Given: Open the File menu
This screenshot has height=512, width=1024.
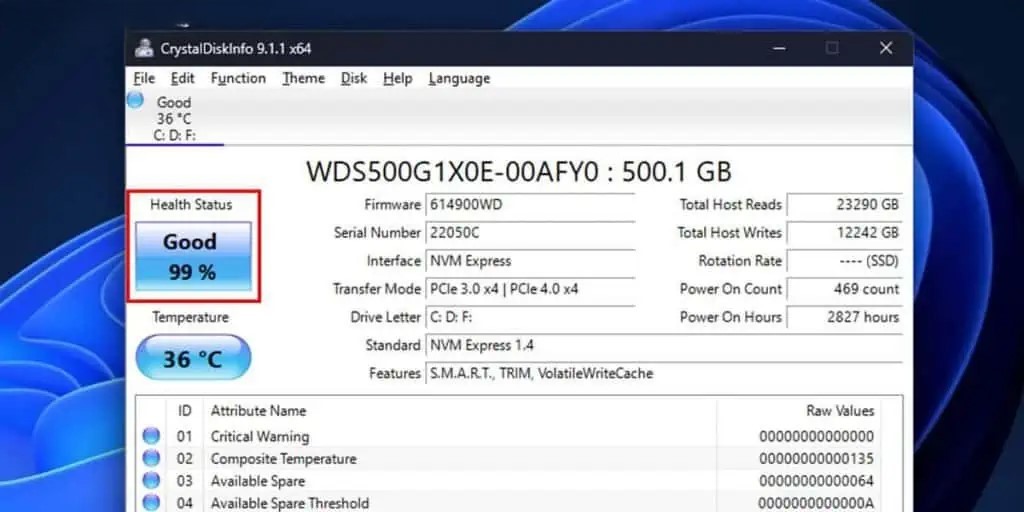Looking at the screenshot, I should pyautogui.click(x=144, y=78).
